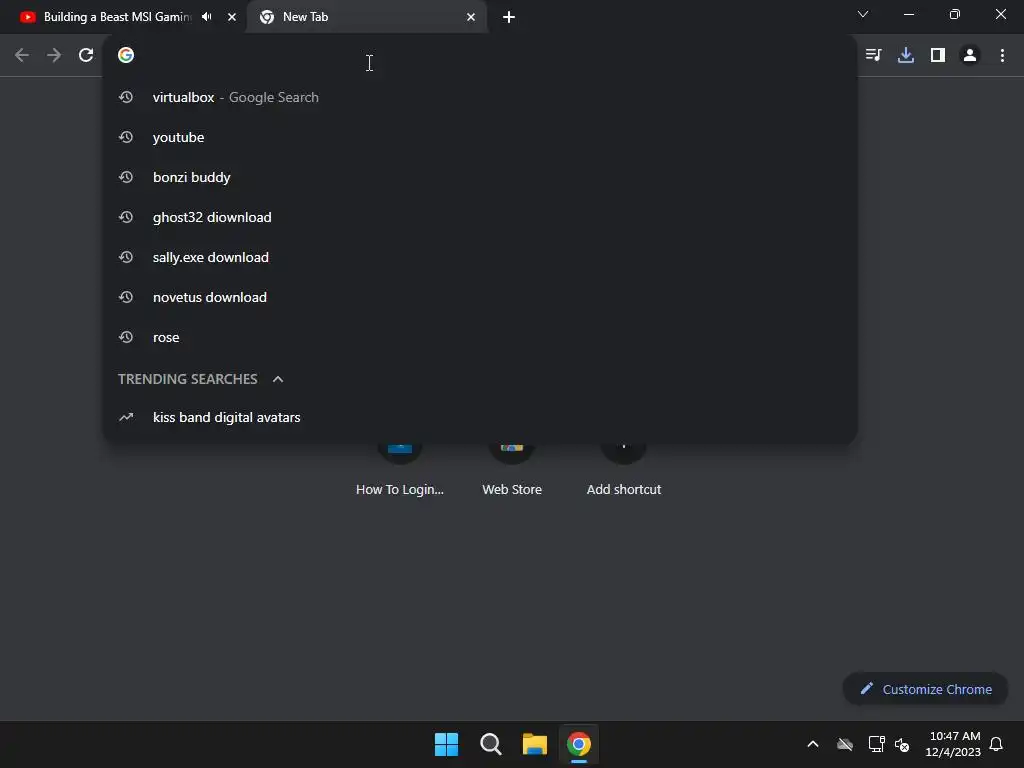Open the media controls icon in toolbar
Image resolution: width=1024 pixels, height=768 pixels.
(873, 56)
